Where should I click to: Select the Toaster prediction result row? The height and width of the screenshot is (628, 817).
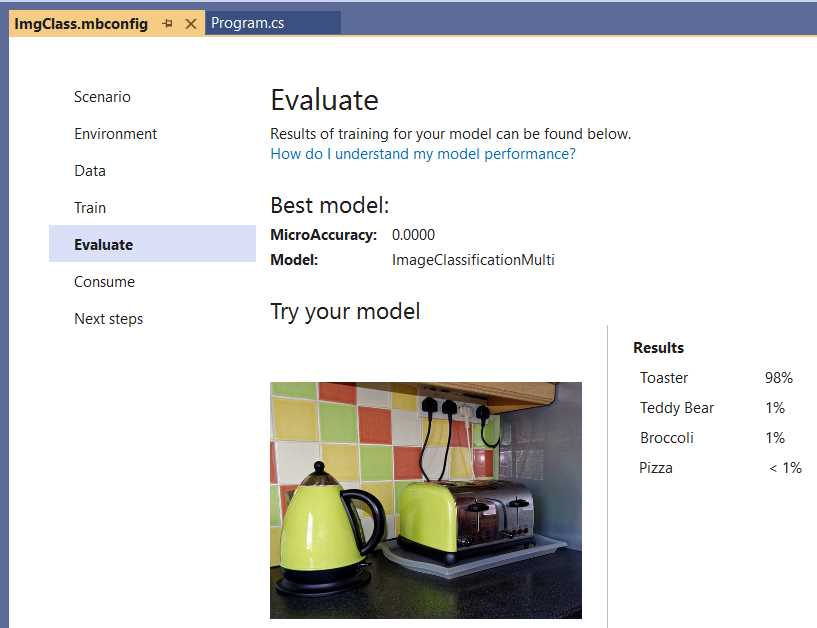pos(663,378)
